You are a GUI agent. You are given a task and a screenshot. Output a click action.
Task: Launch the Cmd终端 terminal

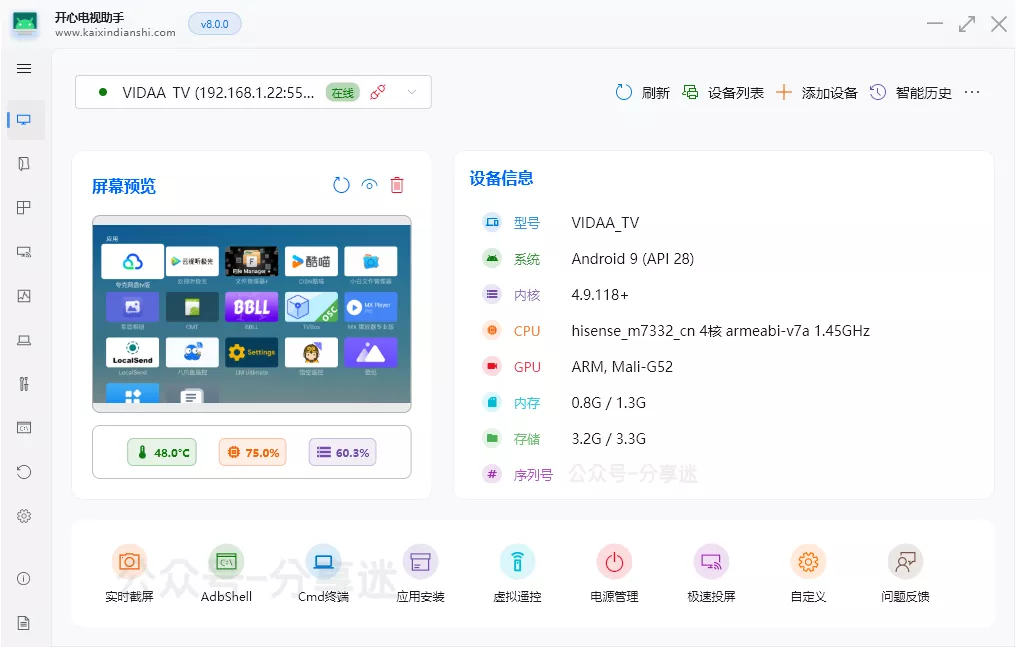coord(323,562)
